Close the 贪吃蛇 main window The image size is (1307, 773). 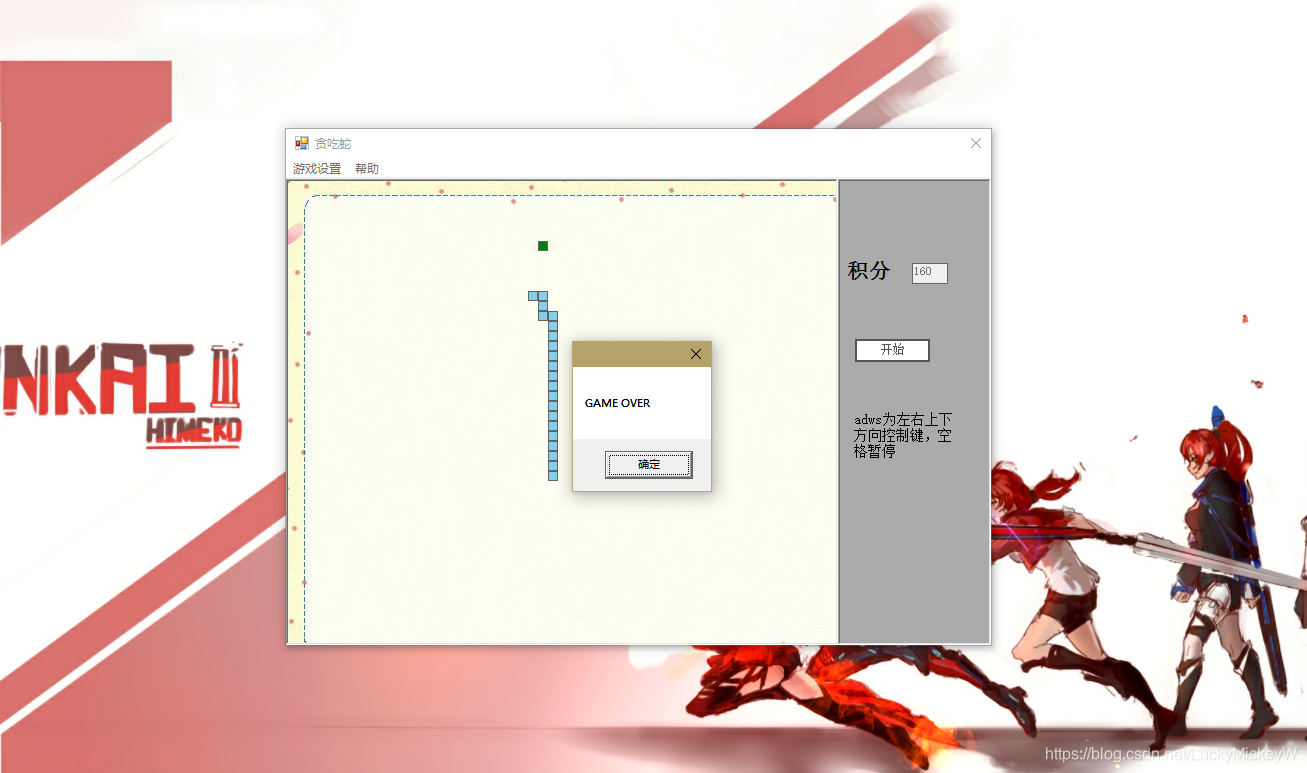click(975, 143)
